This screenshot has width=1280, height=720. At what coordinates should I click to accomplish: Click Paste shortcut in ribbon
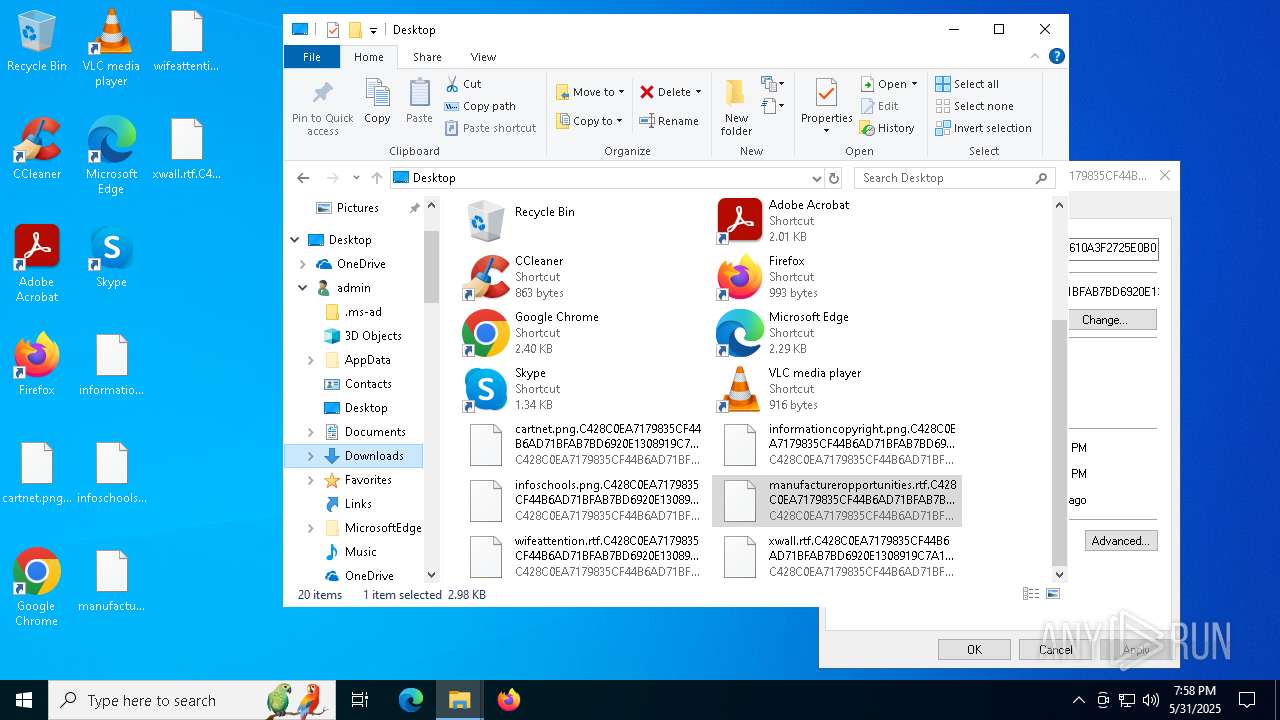tap(490, 128)
